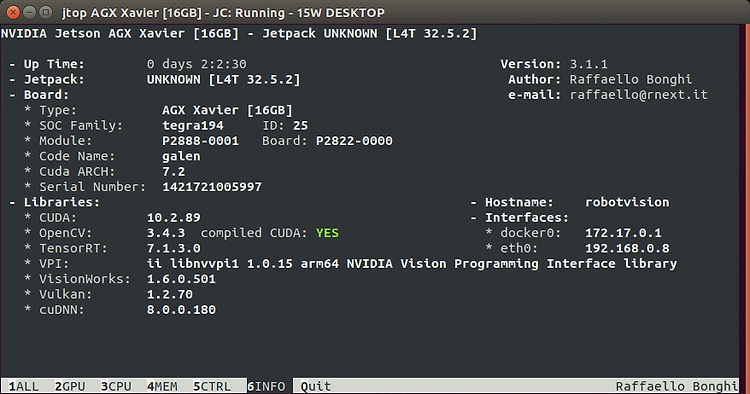Click the Cuda ARCH value 7.2
This screenshot has height=394, width=750.
click(174, 172)
